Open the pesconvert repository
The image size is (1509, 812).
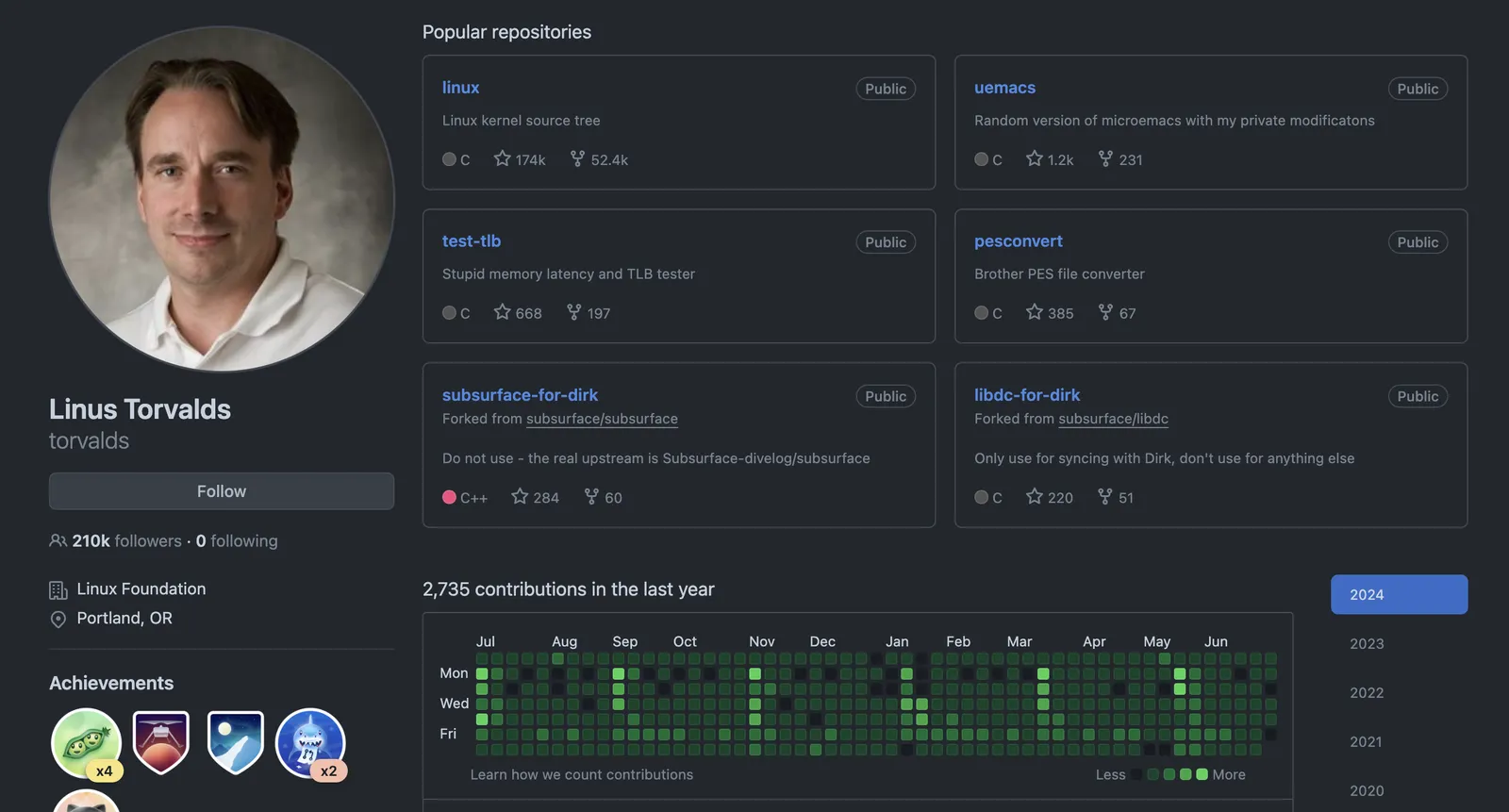click(x=1018, y=241)
